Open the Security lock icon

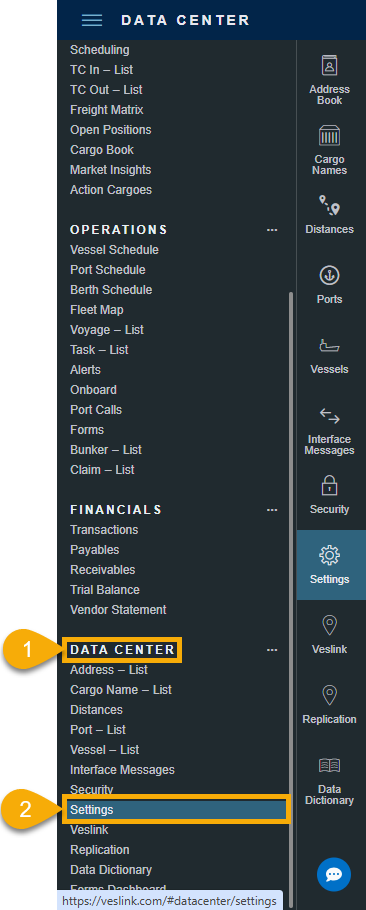pos(329,485)
